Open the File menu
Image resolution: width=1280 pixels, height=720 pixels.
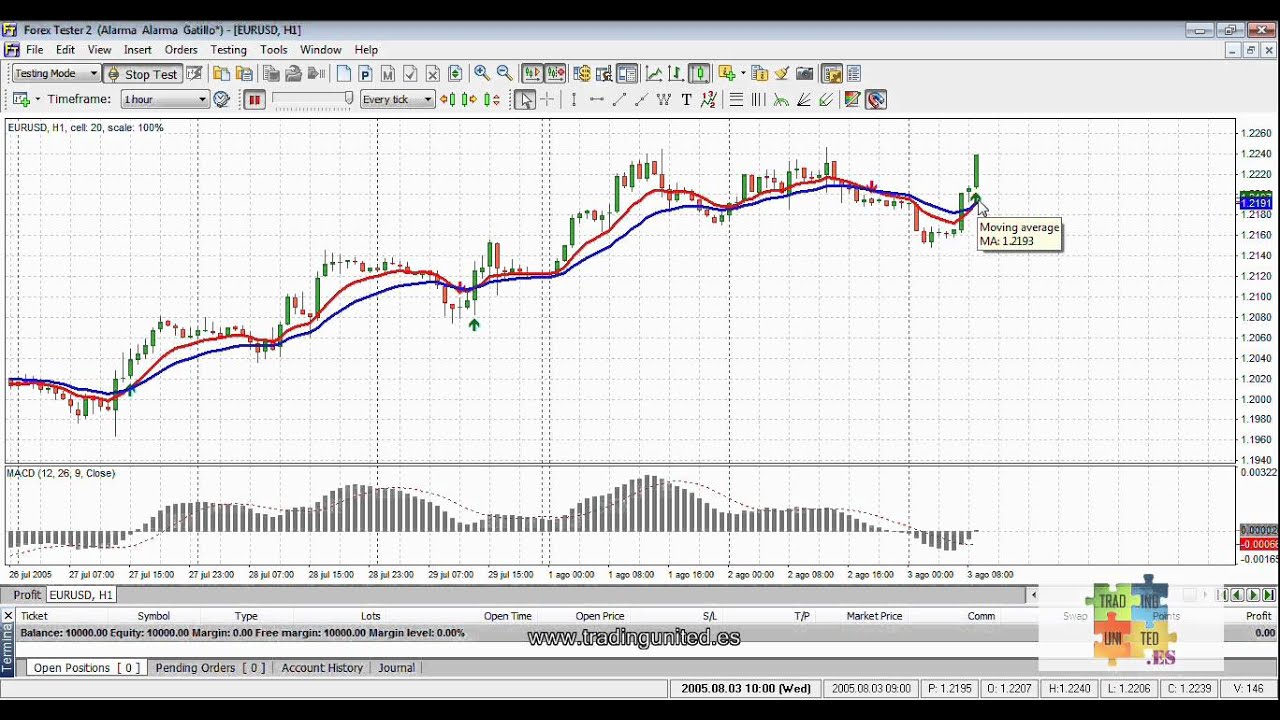35,49
